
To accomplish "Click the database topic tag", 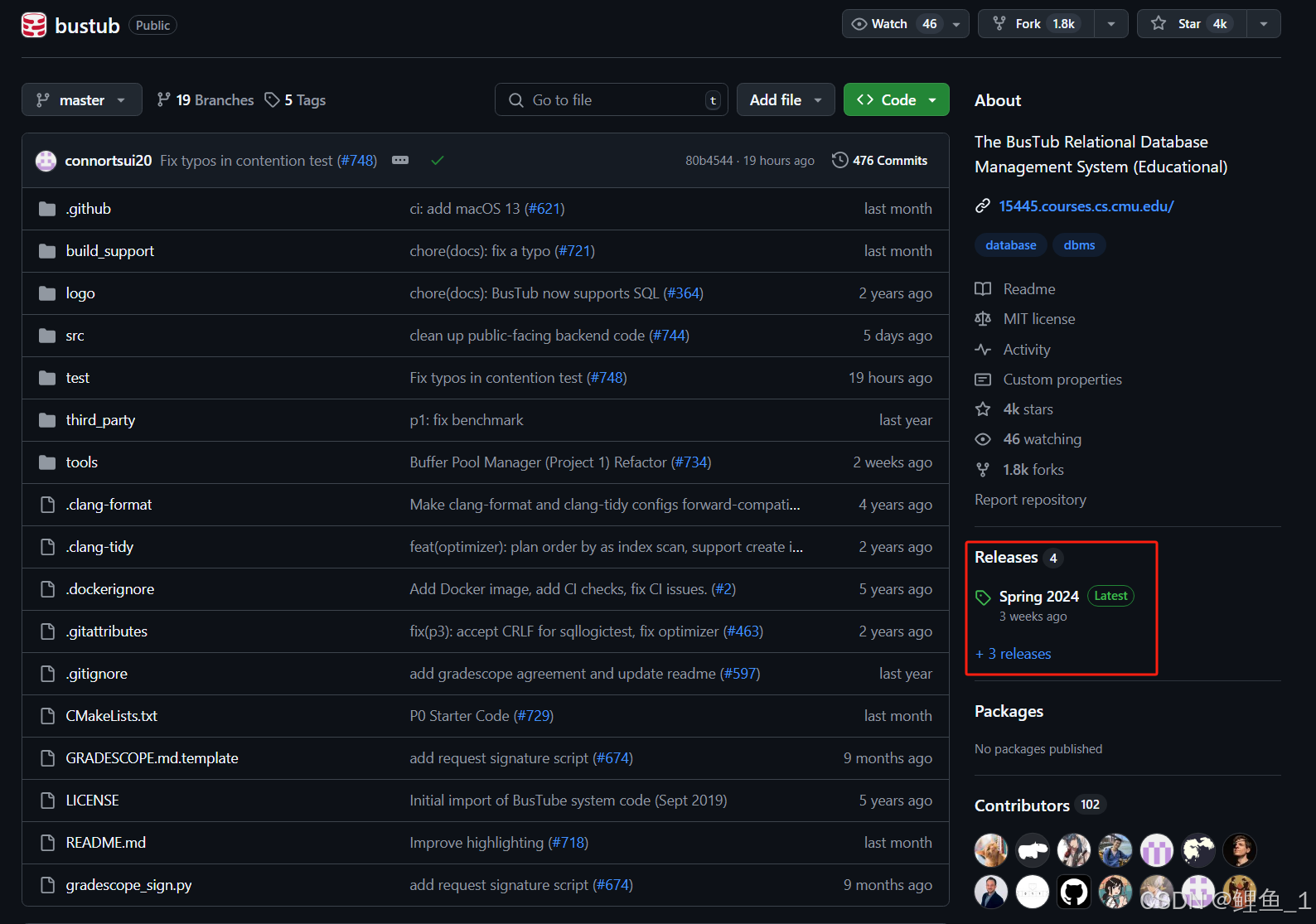I will [x=1010, y=245].
